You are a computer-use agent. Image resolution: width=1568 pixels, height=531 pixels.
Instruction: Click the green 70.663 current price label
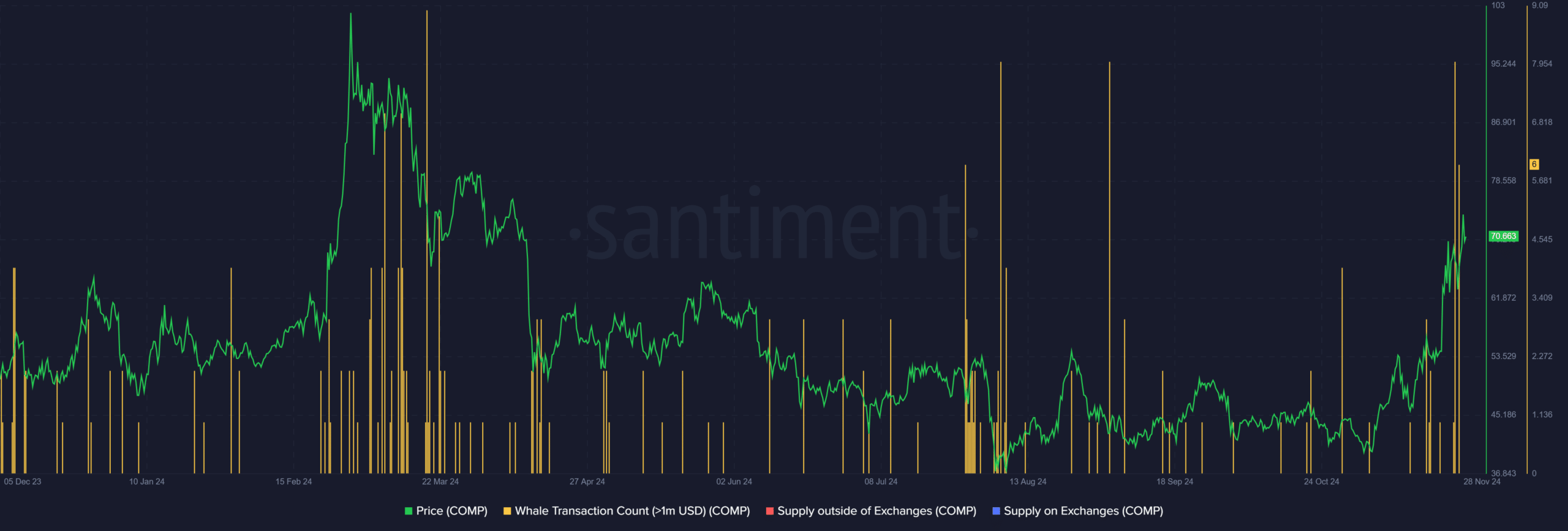1504,236
